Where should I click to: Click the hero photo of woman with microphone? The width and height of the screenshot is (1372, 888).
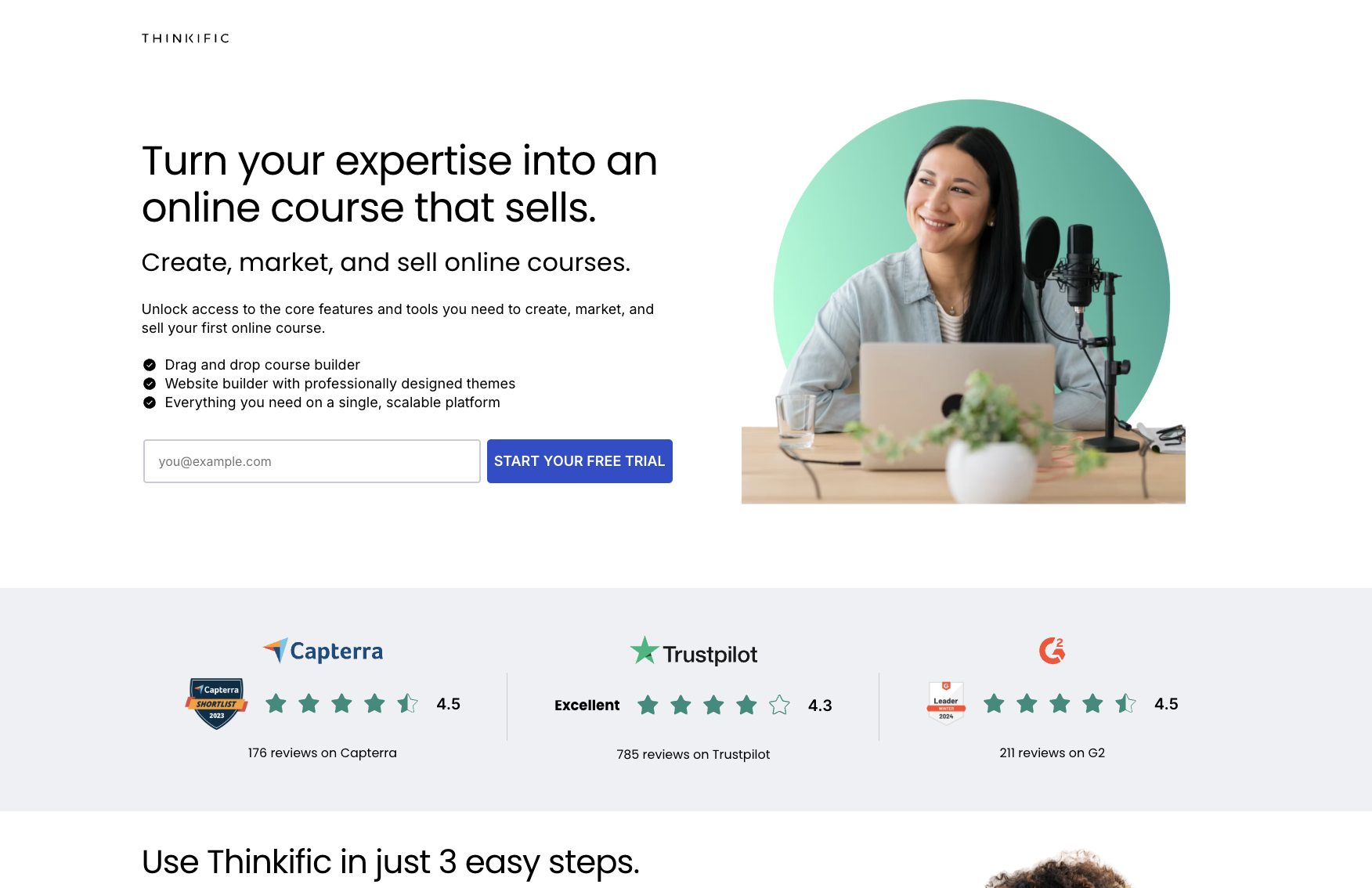click(964, 301)
